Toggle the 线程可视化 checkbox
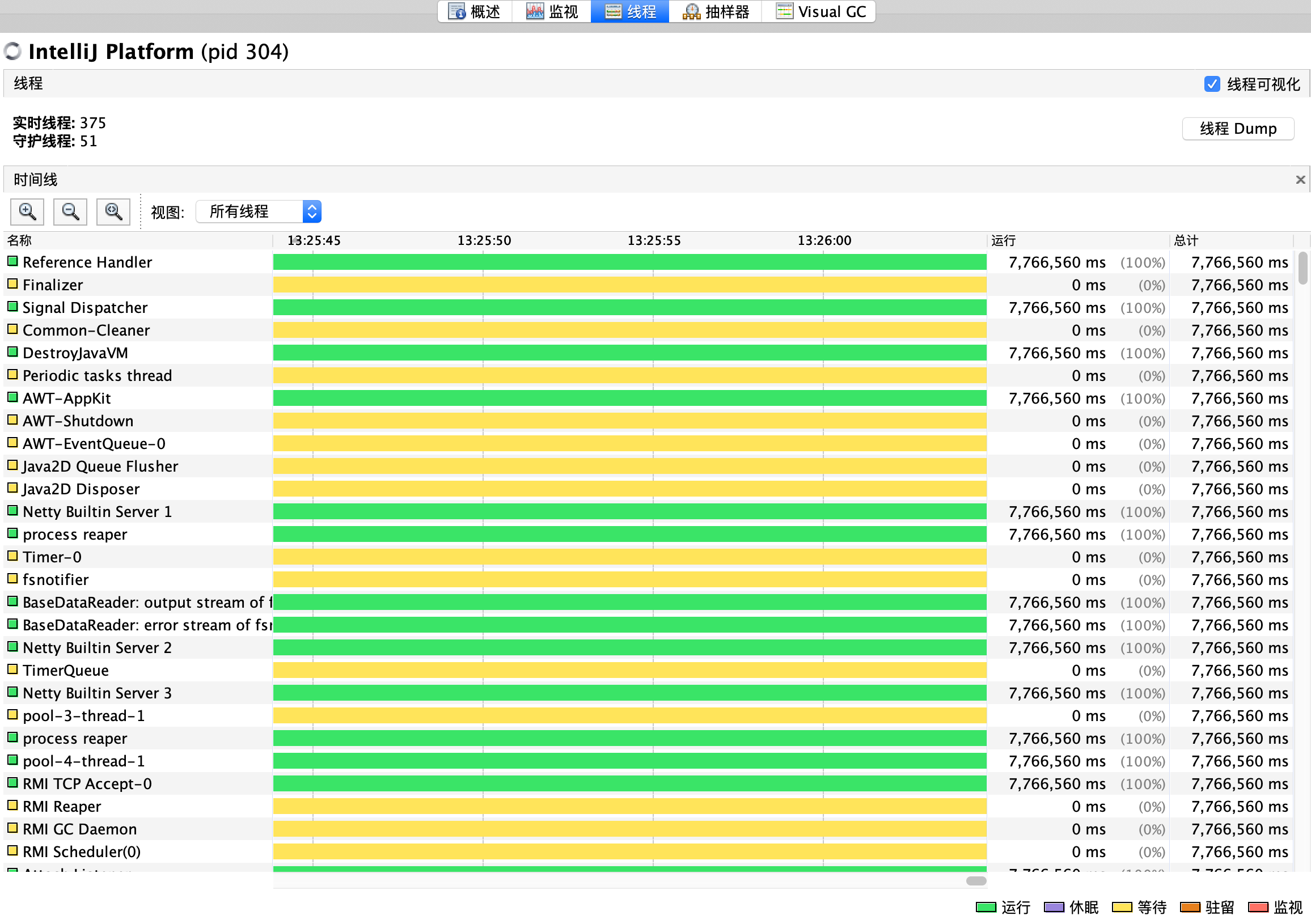The height and width of the screenshot is (924, 1311). [x=1212, y=84]
